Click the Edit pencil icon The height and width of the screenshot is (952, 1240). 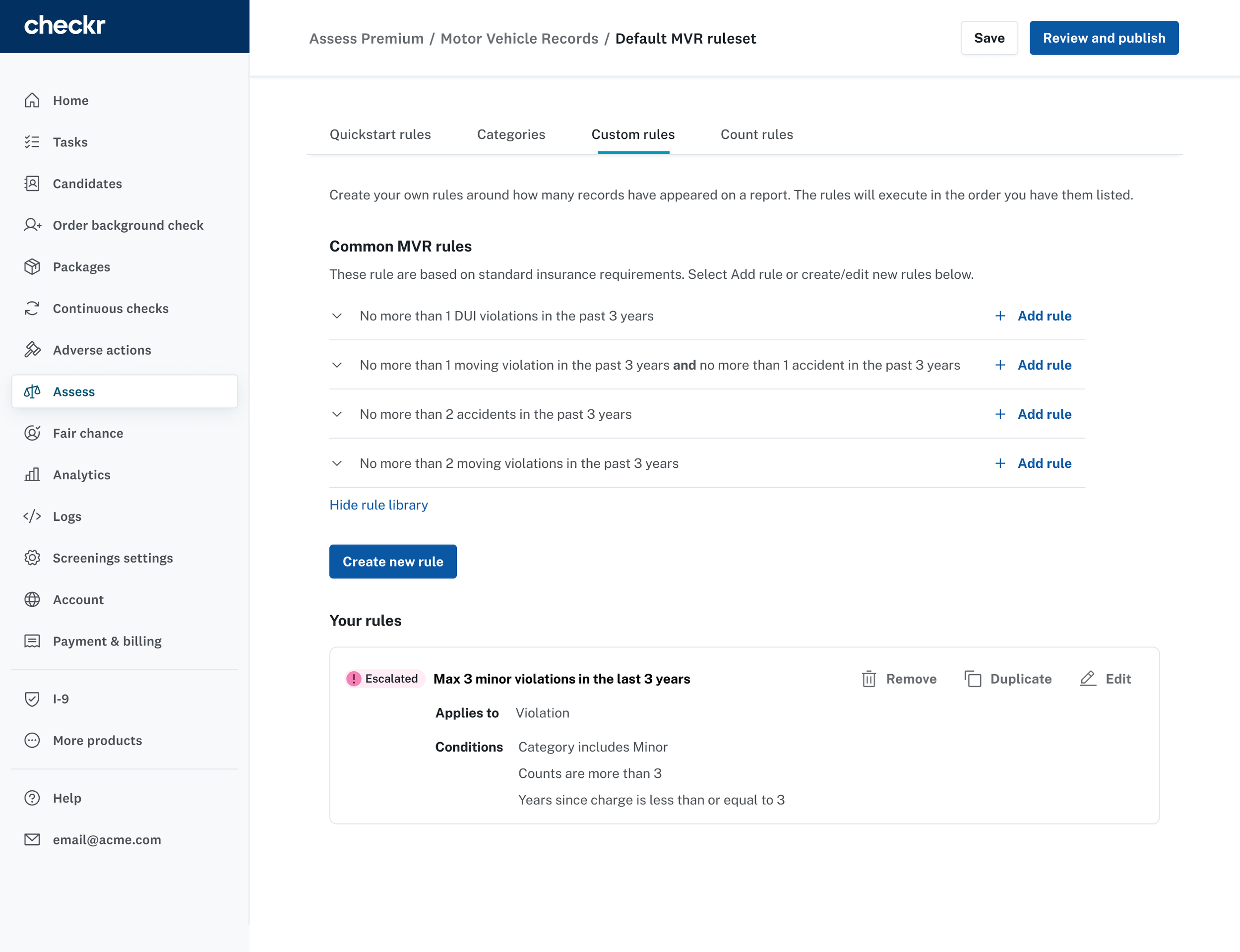click(1088, 678)
